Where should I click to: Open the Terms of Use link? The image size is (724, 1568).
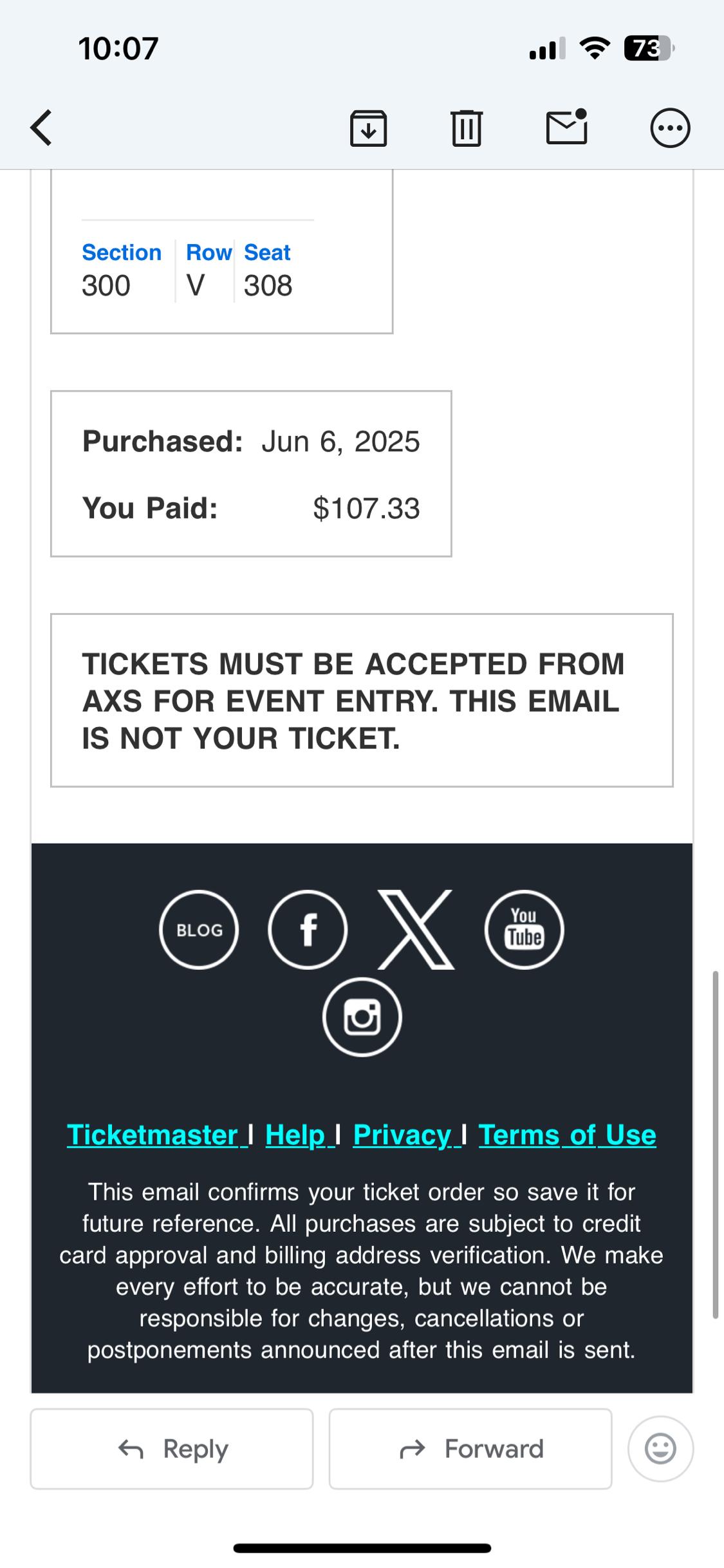coord(567,1135)
